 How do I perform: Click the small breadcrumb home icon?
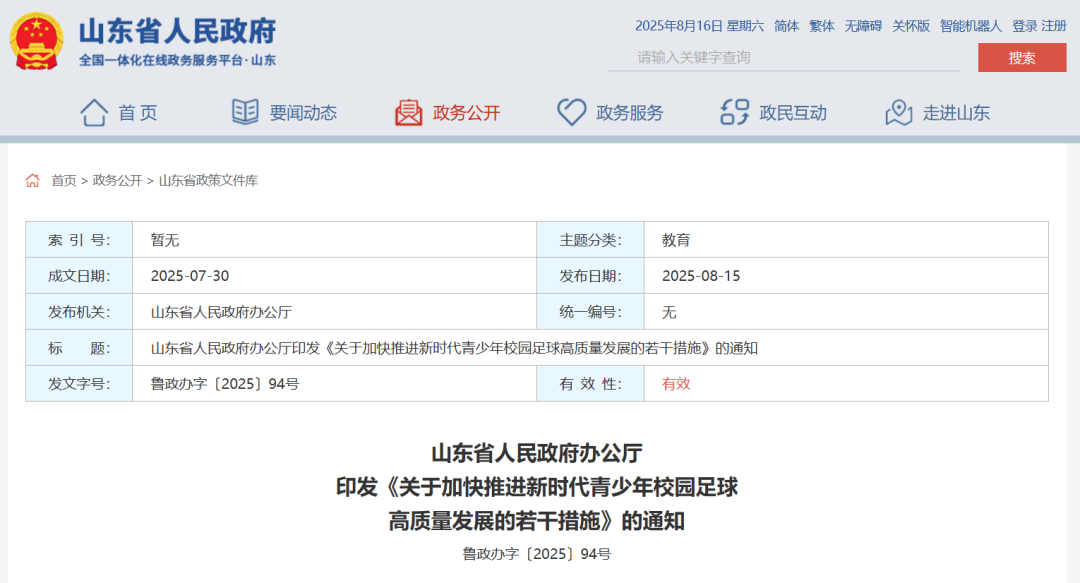point(33,181)
